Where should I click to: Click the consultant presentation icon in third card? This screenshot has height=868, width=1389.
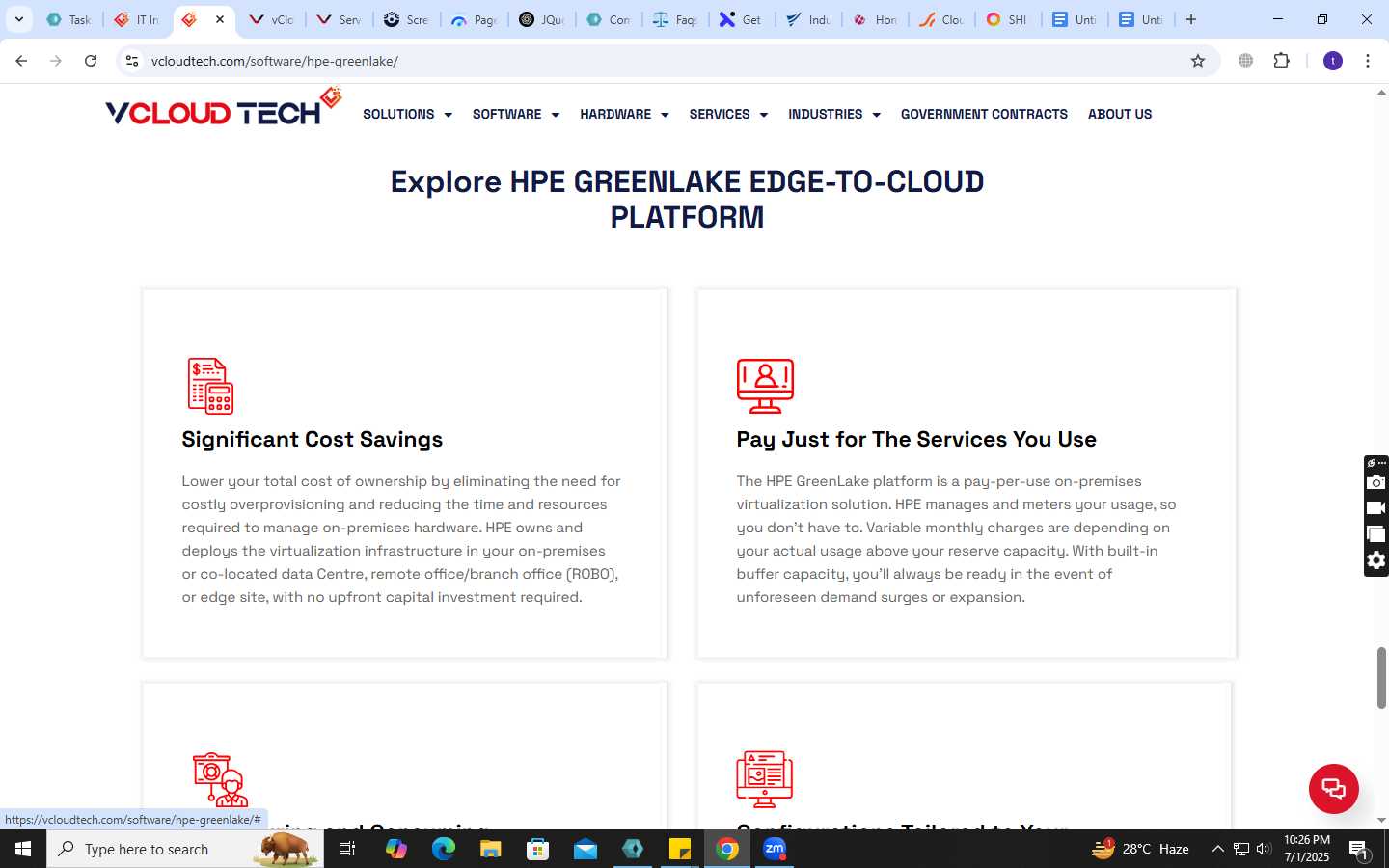pyautogui.click(x=220, y=779)
